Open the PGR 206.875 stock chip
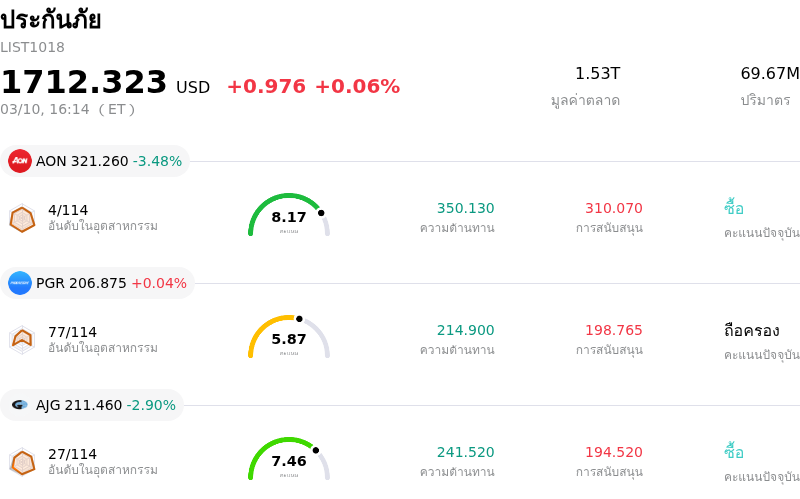The image size is (800, 499). click(x=98, y=283)
